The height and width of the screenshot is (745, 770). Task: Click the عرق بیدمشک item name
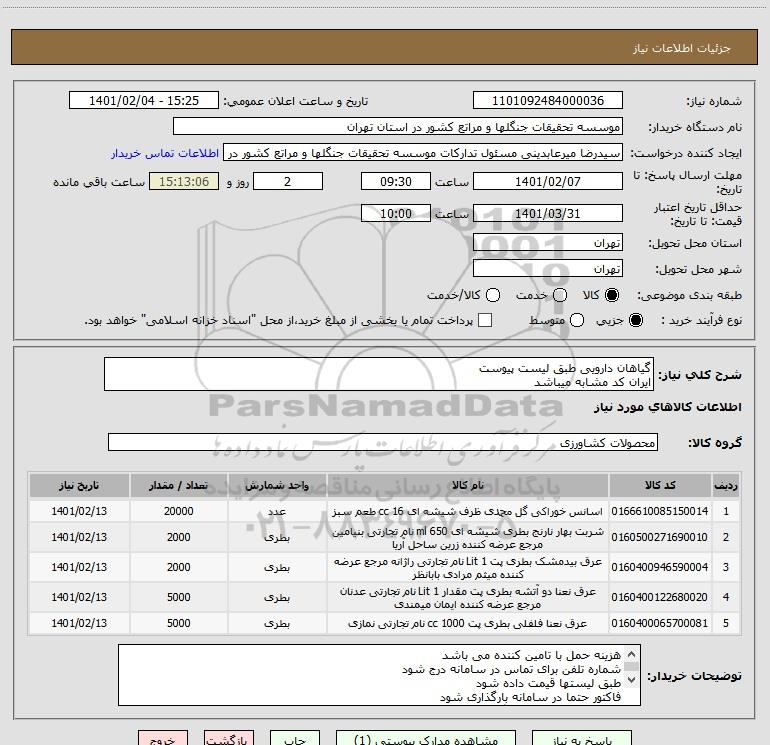468,568
